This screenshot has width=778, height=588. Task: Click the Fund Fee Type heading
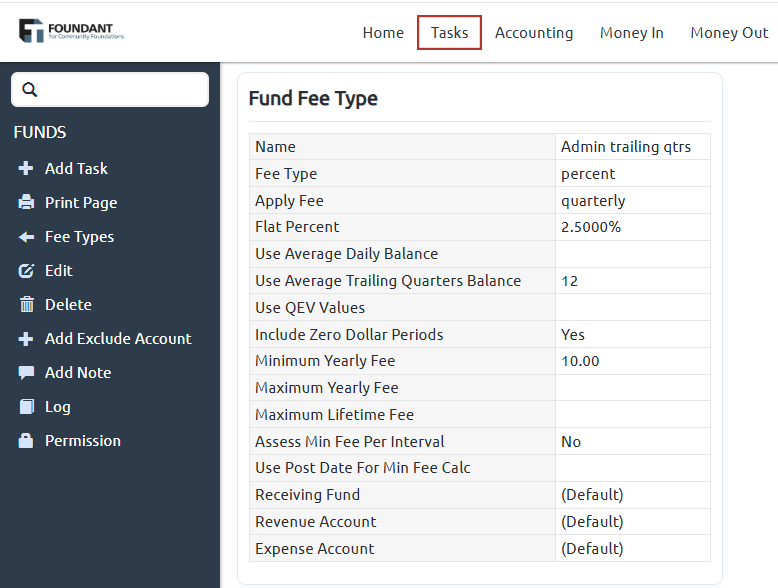[x=313, y=98]
